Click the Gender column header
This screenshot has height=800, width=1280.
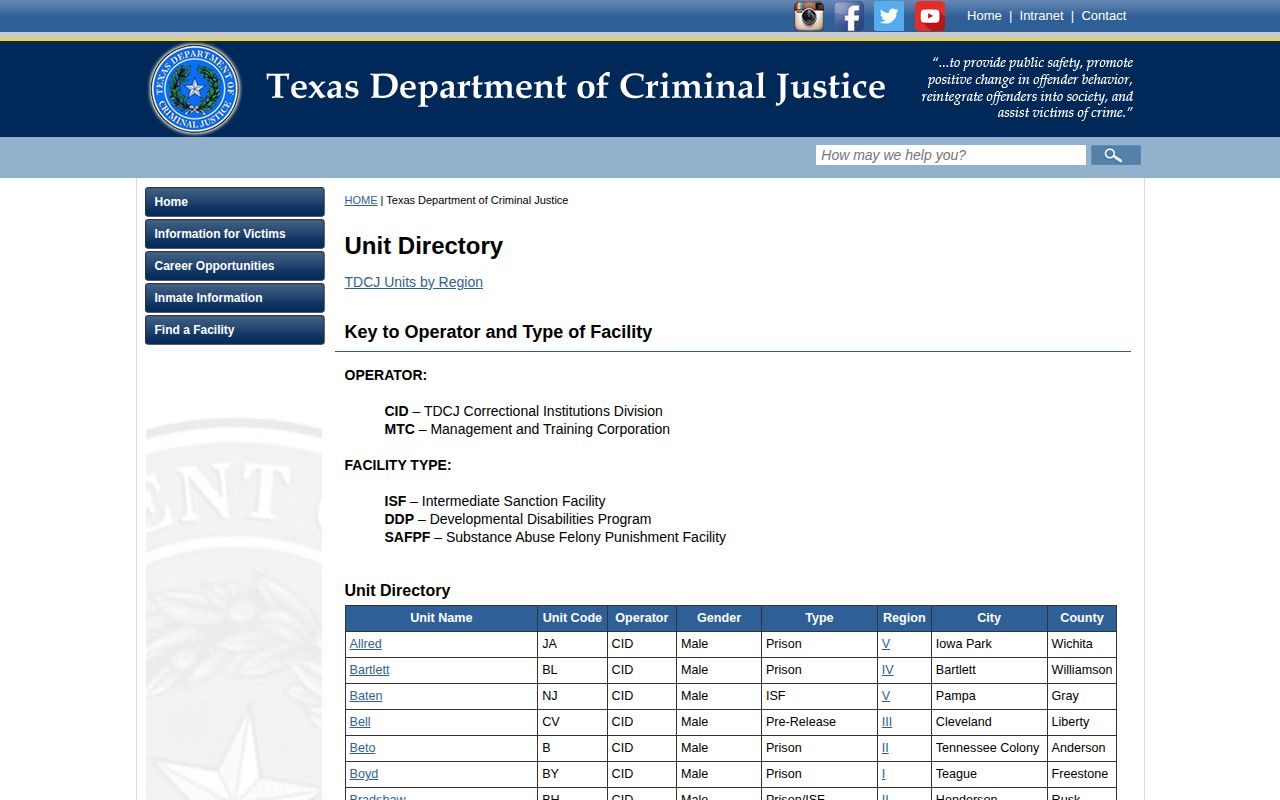tap(719, 618)
